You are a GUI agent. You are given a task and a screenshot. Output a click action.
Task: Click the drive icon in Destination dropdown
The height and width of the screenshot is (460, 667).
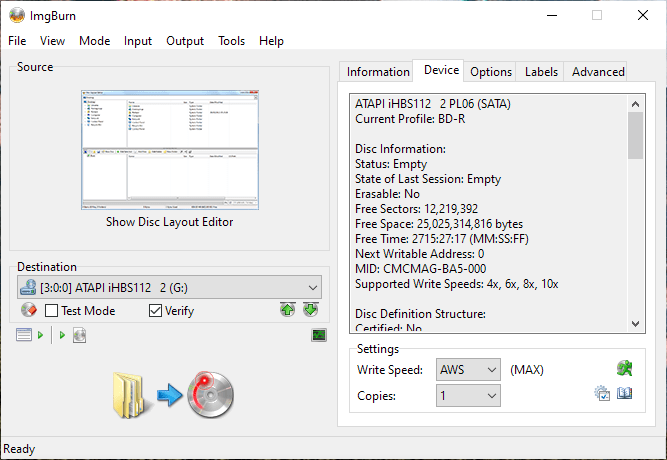pos(28,287)
